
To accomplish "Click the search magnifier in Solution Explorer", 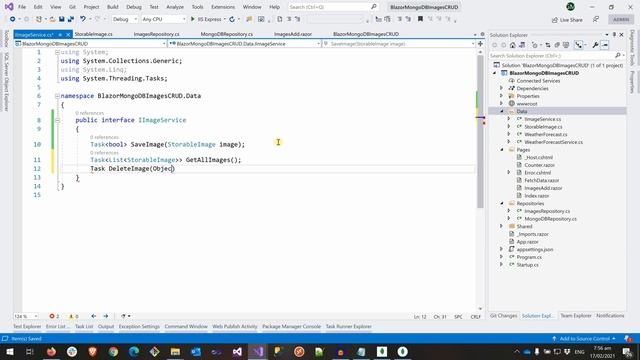I will (618, 55).
